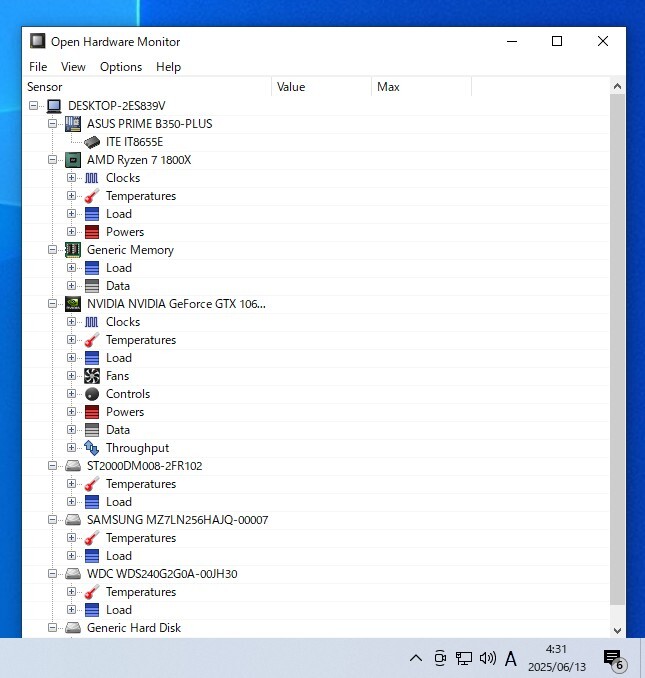
Task: Click the NVIDIA logo icon for GeForce GTX
Action: click(x=73, y=304)
